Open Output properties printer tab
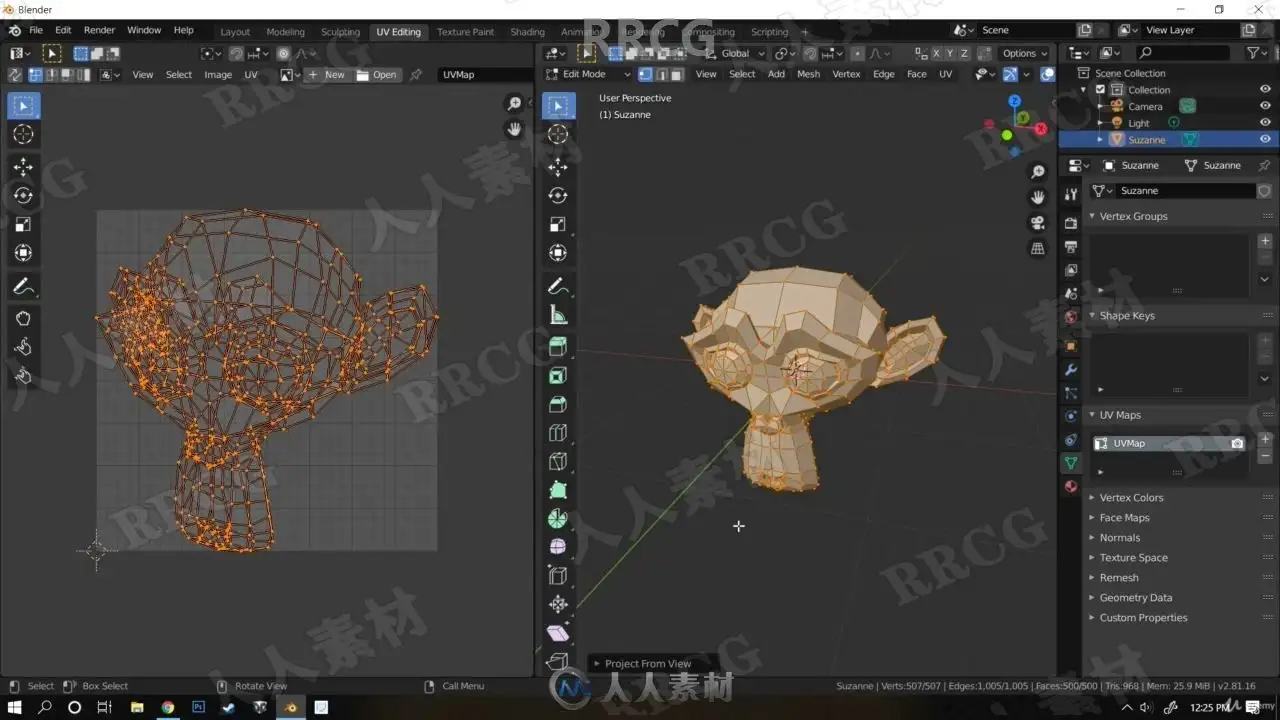Screen dimensions: 1280x720 [x=1071, y=246]
